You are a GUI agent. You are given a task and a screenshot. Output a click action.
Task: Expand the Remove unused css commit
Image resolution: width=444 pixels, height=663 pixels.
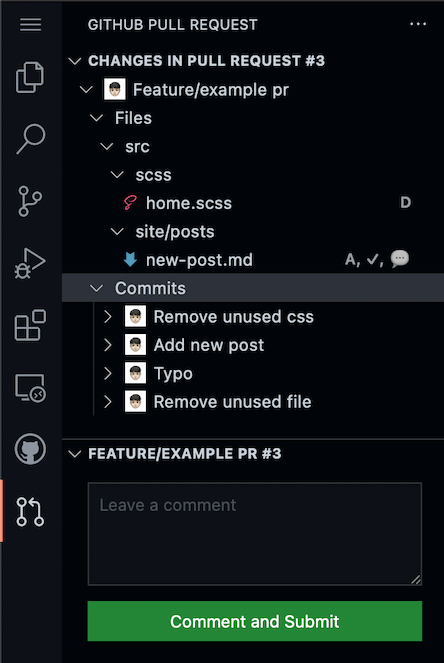[x=108, y=317]
